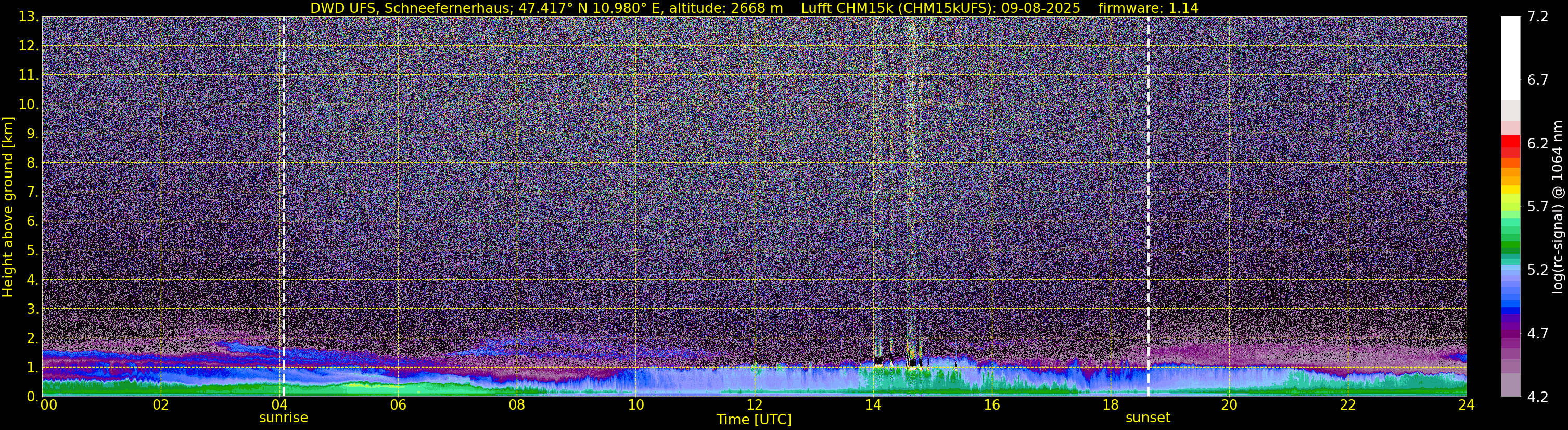This screenshot has height=430, width=1568.
Task: Click the colorbar tick value 4.2
Action: 1538,397
